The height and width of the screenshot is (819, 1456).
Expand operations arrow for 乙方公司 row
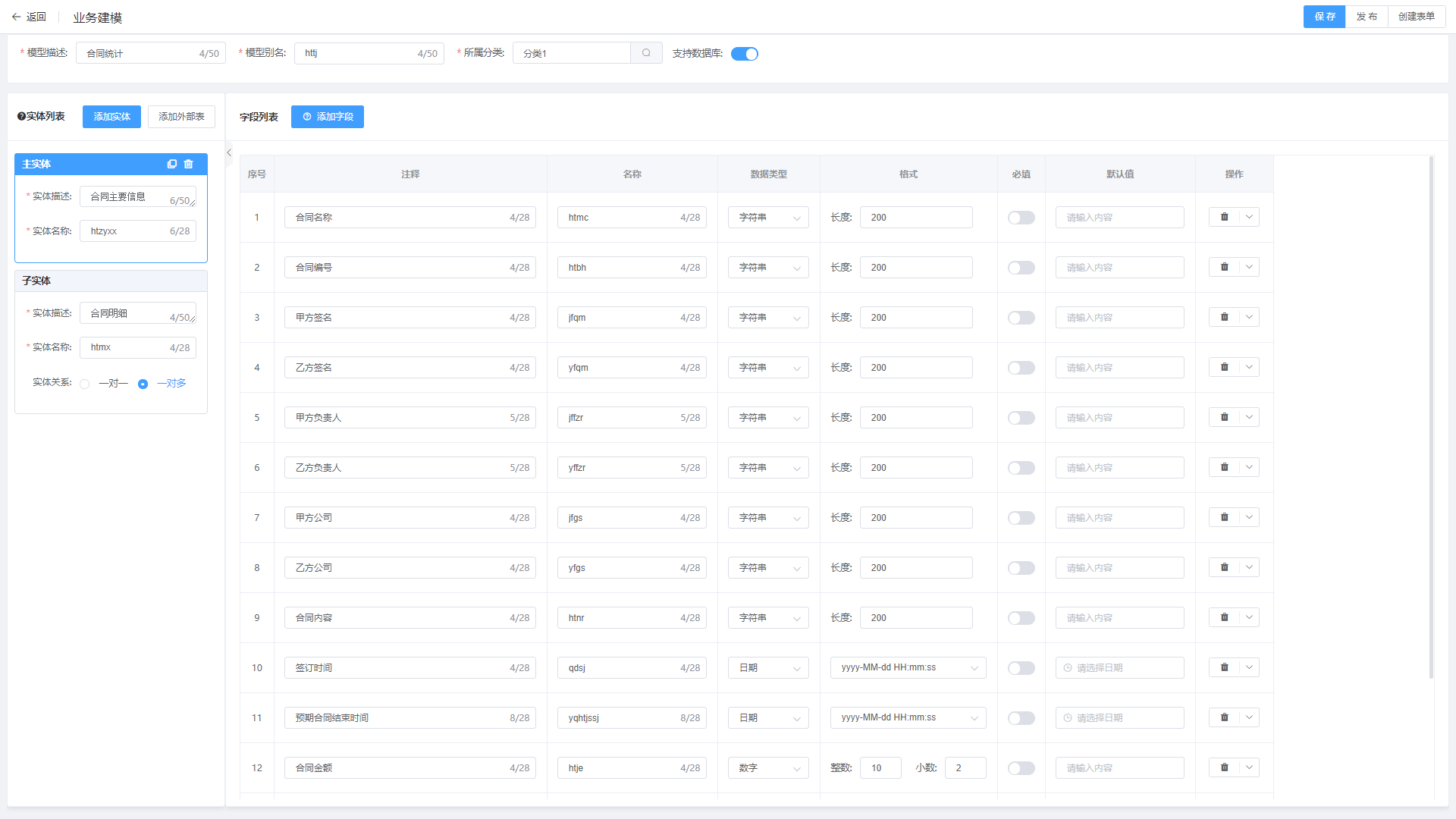pos(1249,567)
